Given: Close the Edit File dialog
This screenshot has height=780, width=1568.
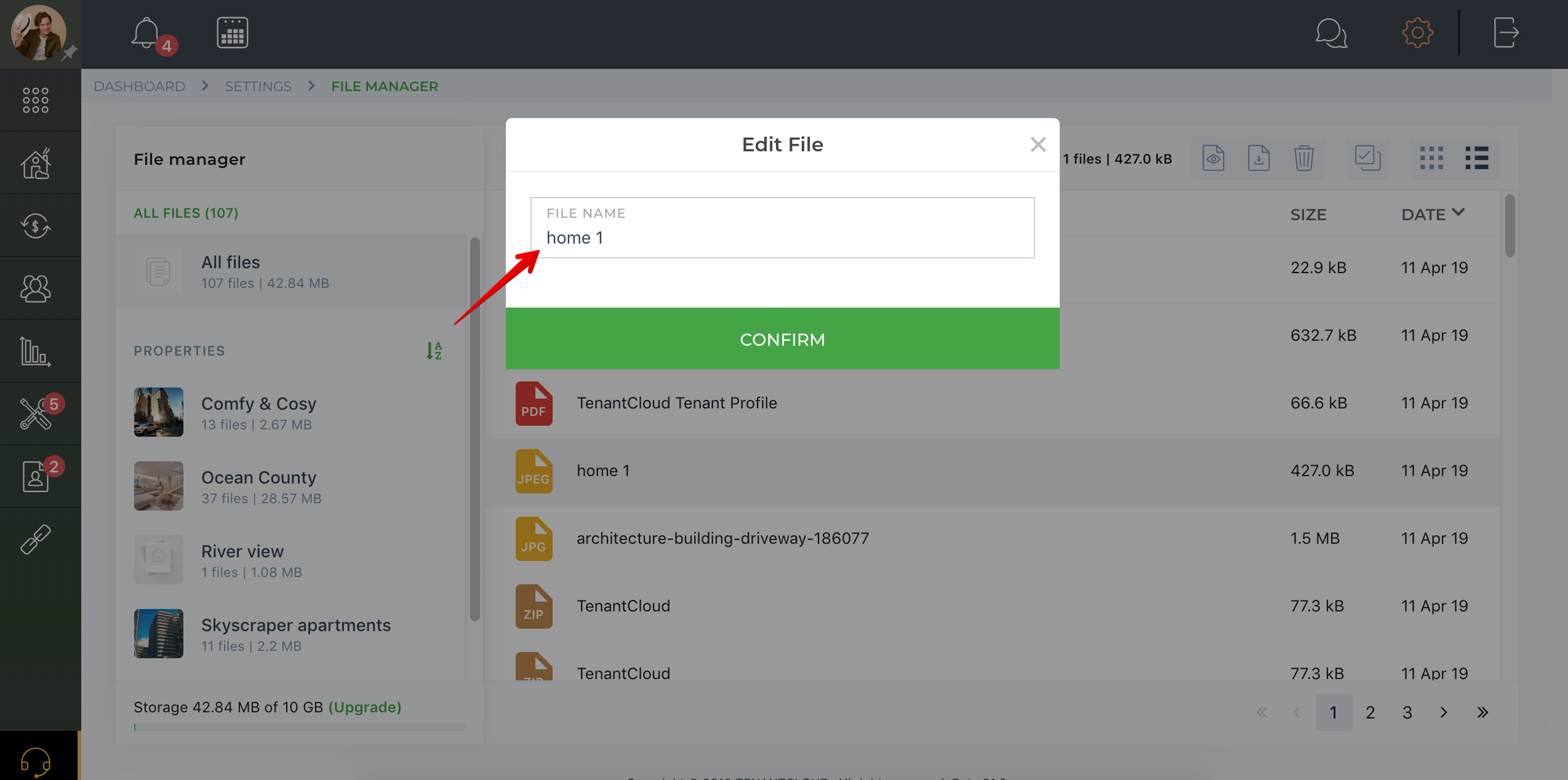Looking at the screenshot, I should pos(1038,145).
